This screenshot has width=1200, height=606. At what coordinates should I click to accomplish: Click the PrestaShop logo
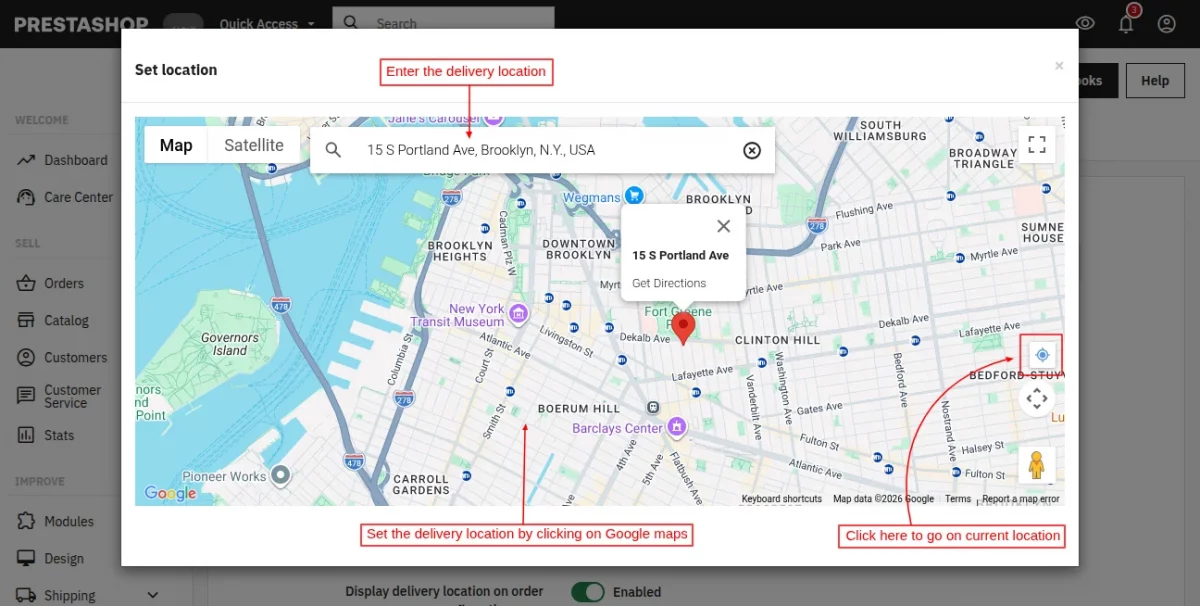coord(81,24)
